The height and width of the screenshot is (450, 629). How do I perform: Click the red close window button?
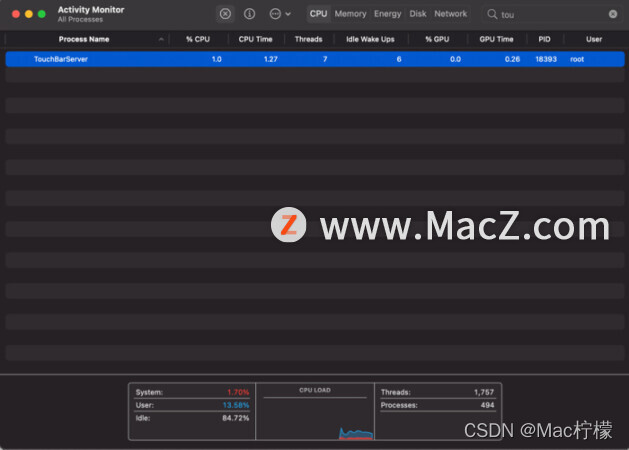[x=16, y=14]
